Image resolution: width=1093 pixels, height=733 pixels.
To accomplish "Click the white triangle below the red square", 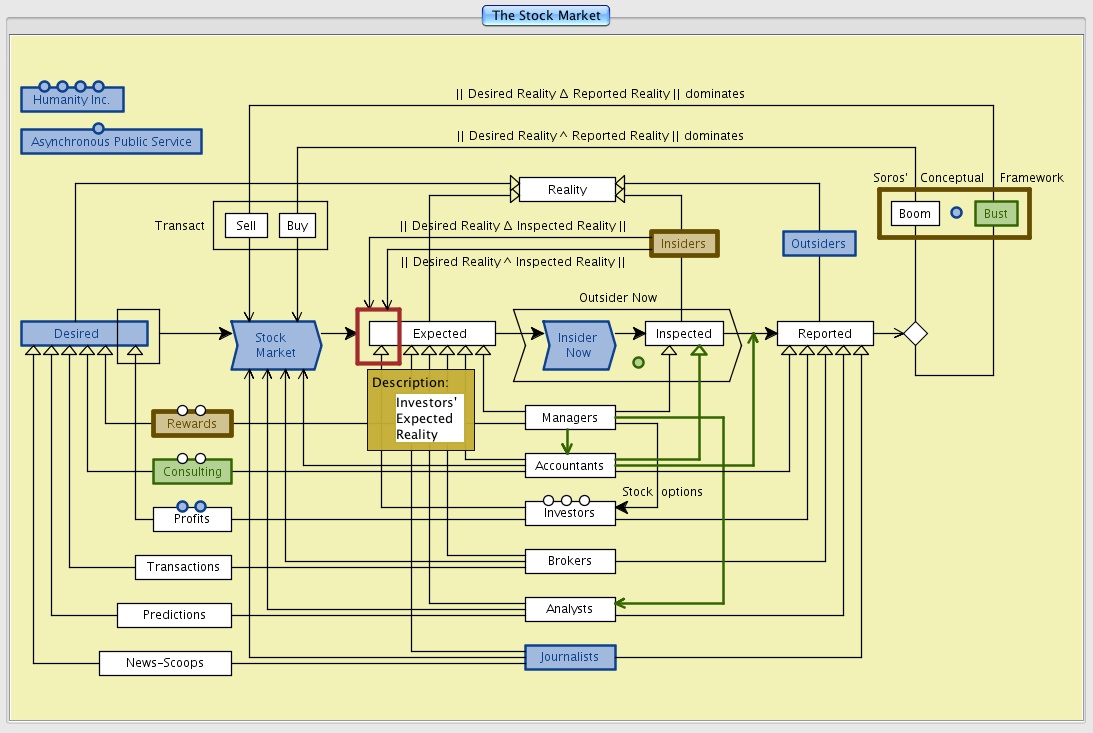I will [380, 350].
